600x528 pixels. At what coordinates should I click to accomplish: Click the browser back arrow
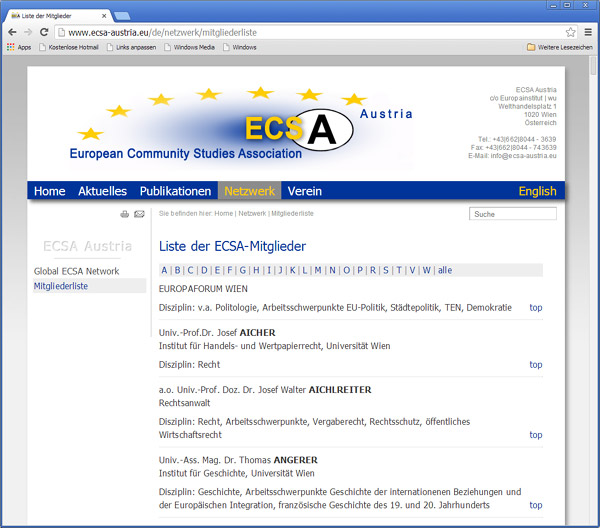pos(12,32)
